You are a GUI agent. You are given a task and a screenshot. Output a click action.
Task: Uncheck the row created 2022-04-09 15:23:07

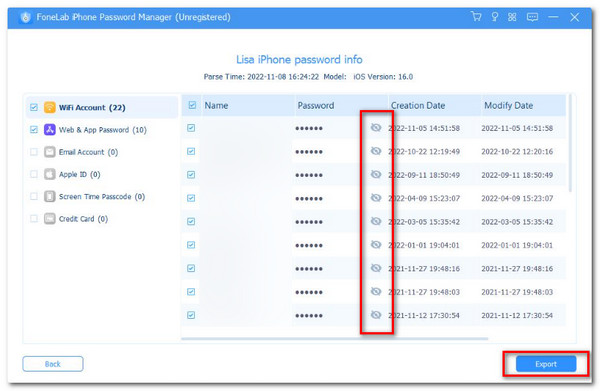[x=191, y=198]
